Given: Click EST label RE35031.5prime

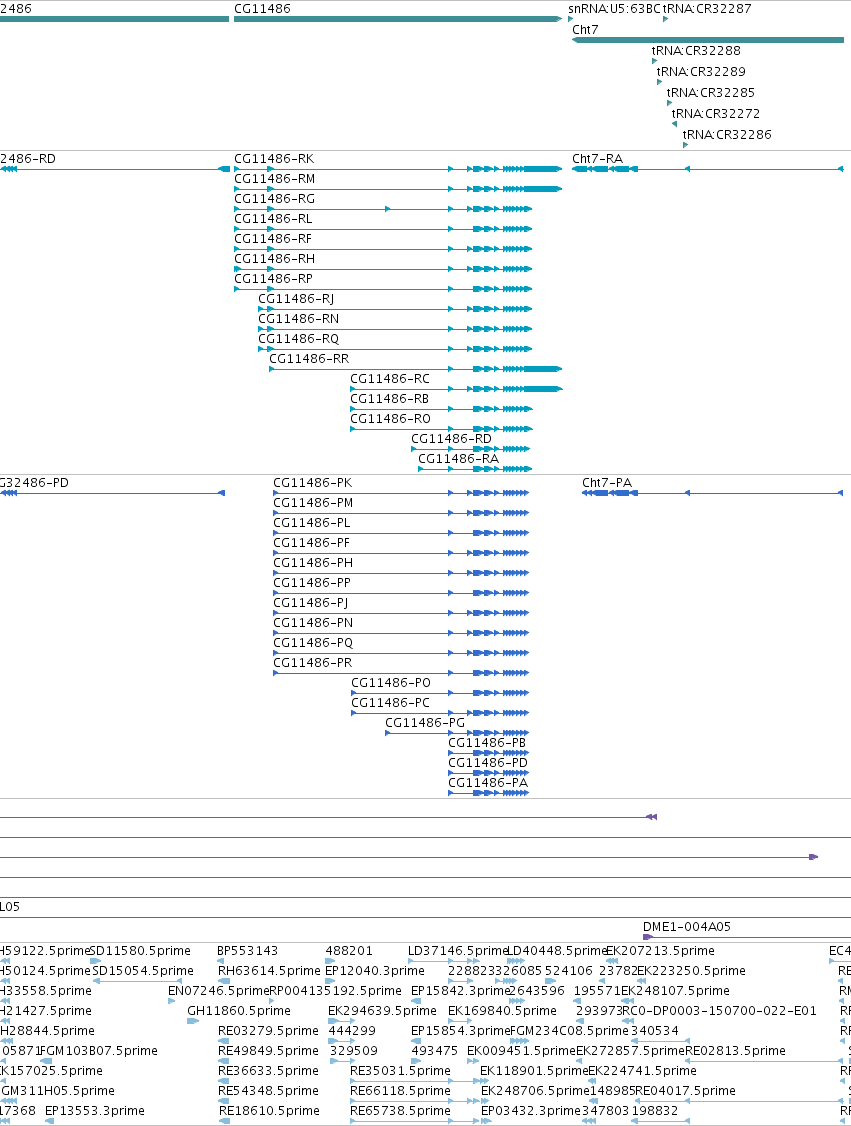Looking at the screenshot, I should [401, 1070].
